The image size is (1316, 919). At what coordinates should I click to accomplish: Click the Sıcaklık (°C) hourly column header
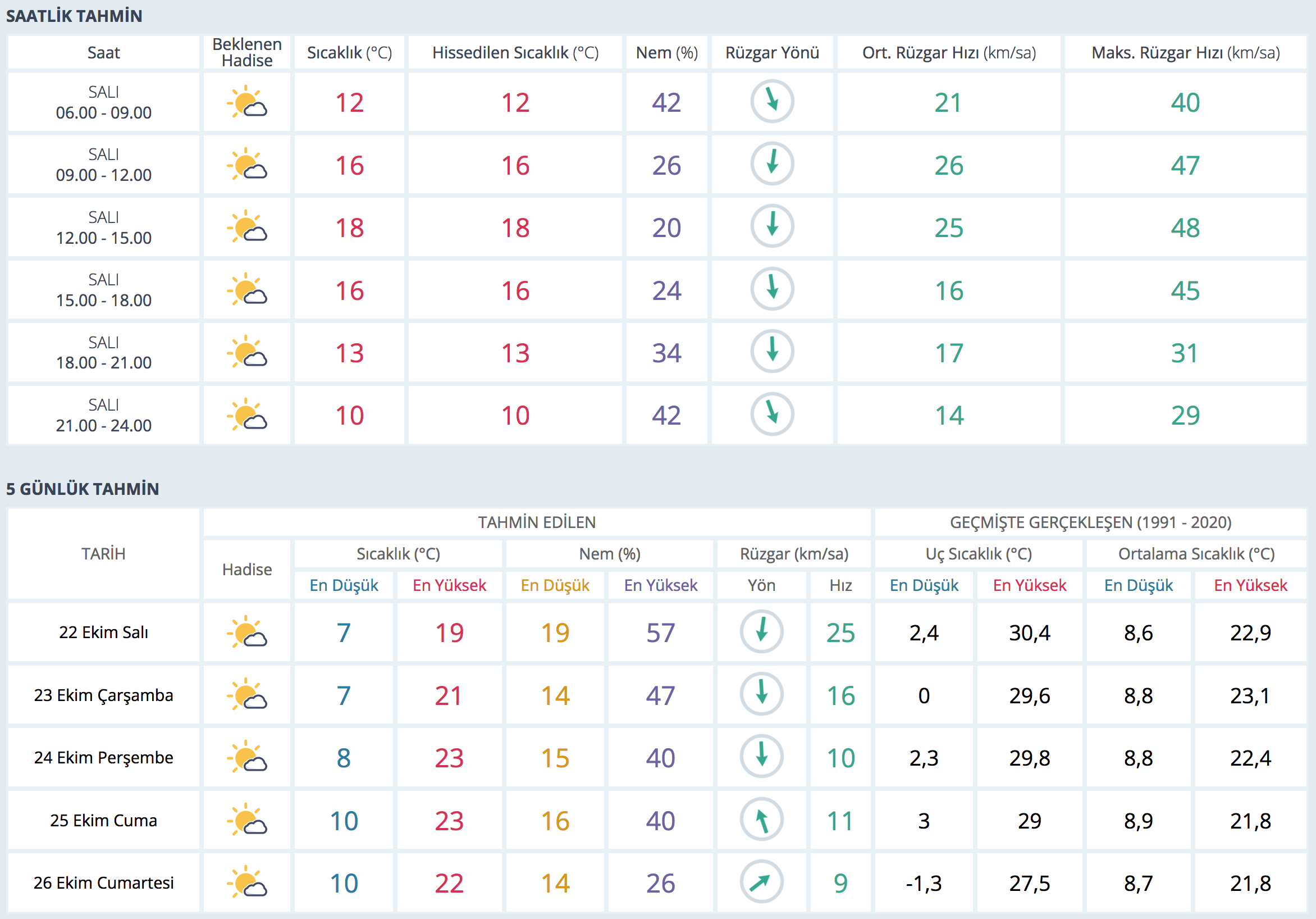pyautogui.click(x=349, y=53)
